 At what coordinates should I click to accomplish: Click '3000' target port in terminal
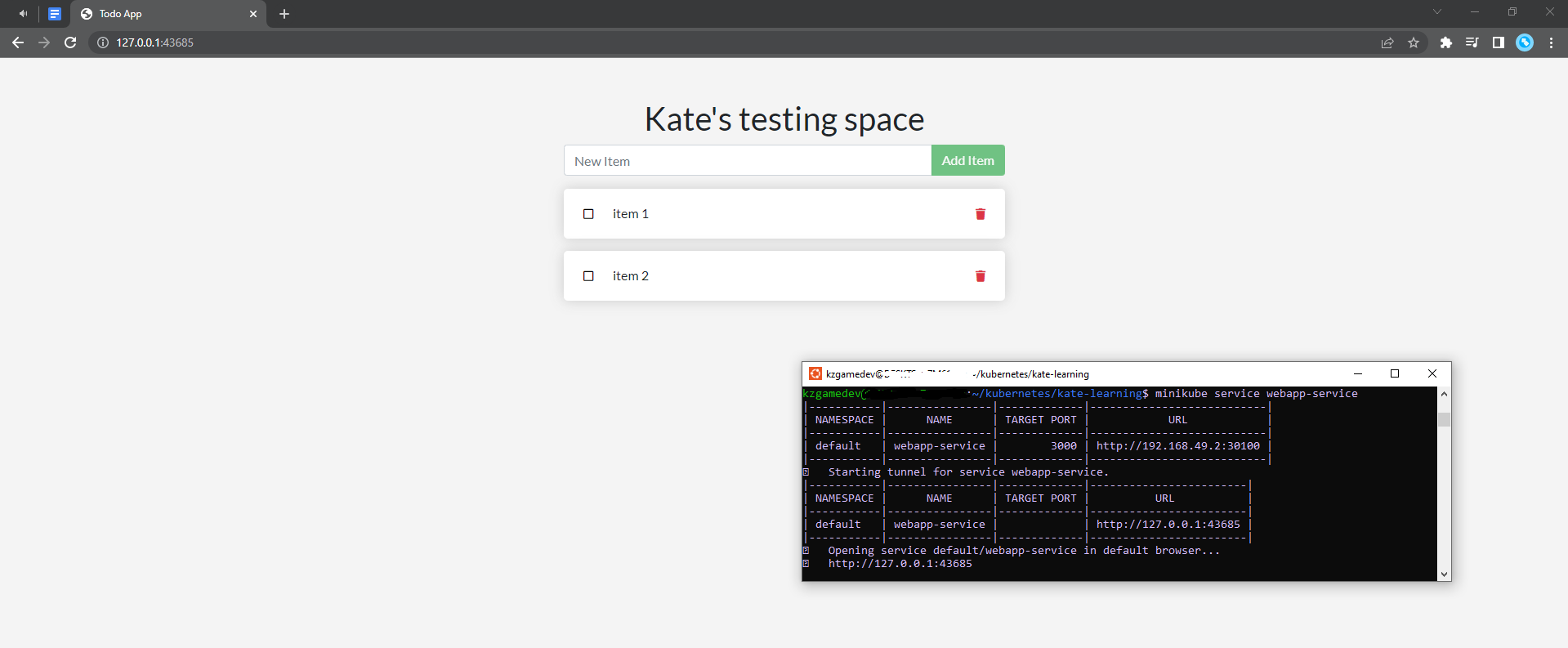[1063, 446]
